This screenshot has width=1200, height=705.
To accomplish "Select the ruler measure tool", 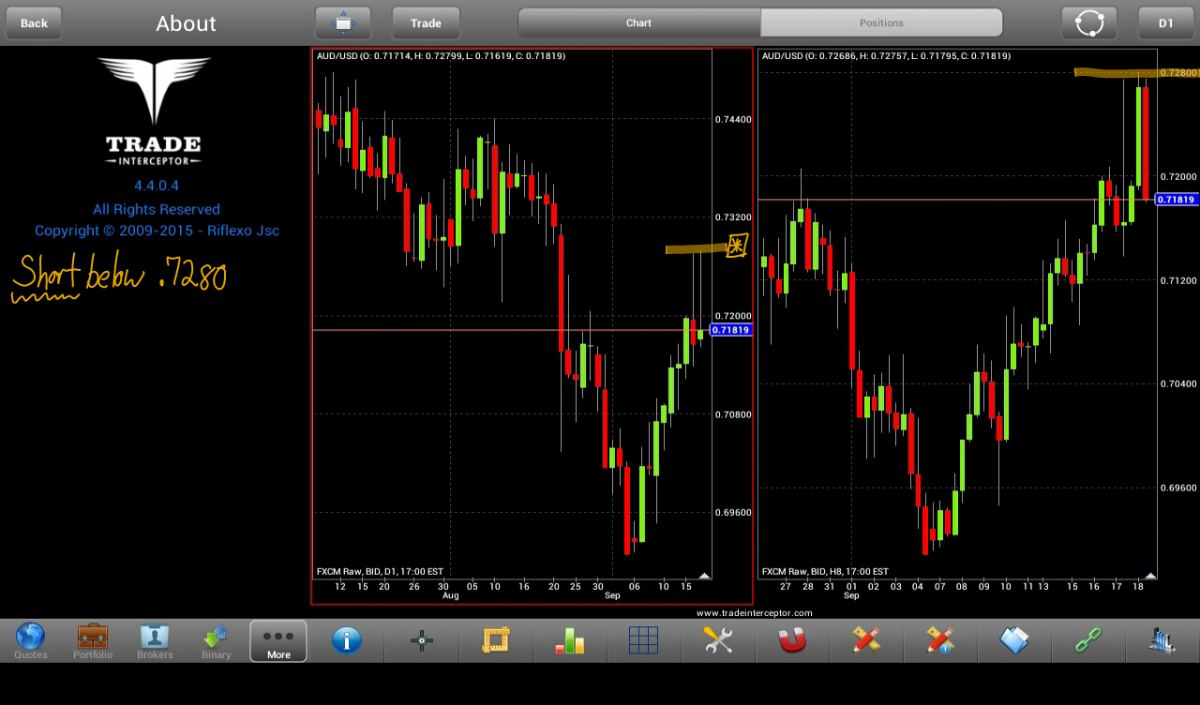I will coord(496,640).
